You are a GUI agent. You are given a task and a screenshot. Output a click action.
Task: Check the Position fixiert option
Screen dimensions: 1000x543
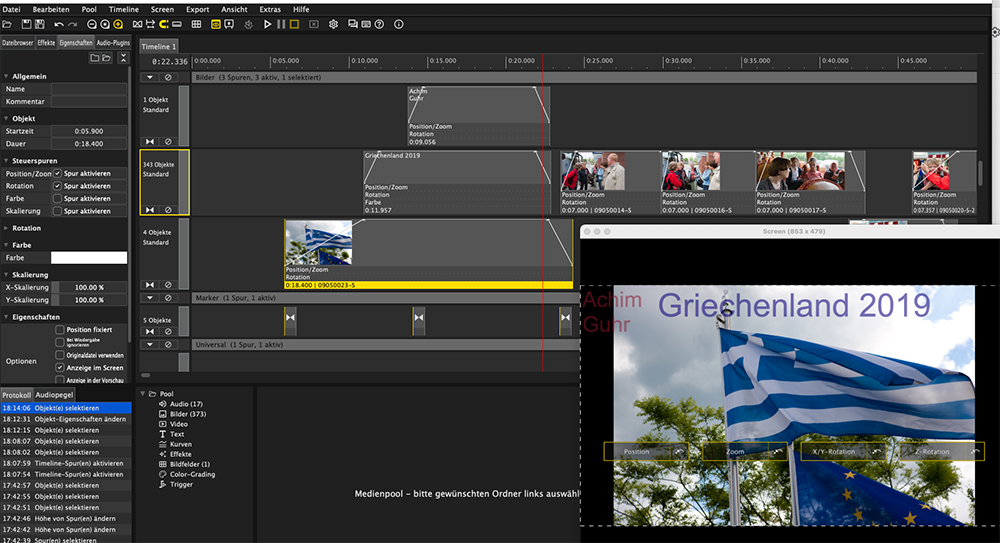point(60,330)
